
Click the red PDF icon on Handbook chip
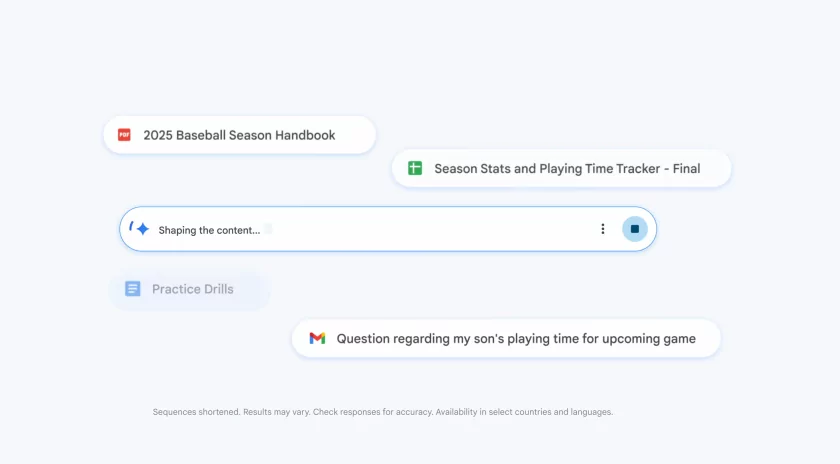pos(124,135)
